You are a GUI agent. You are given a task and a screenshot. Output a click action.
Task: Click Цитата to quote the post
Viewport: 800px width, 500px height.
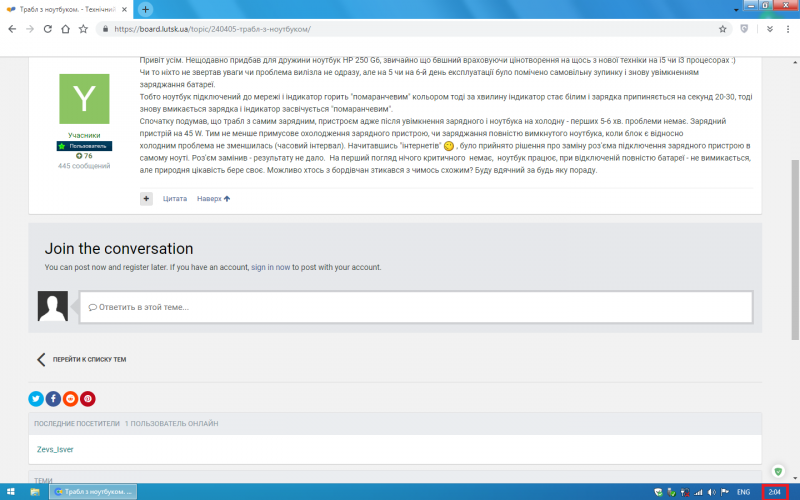click(175, 199)
